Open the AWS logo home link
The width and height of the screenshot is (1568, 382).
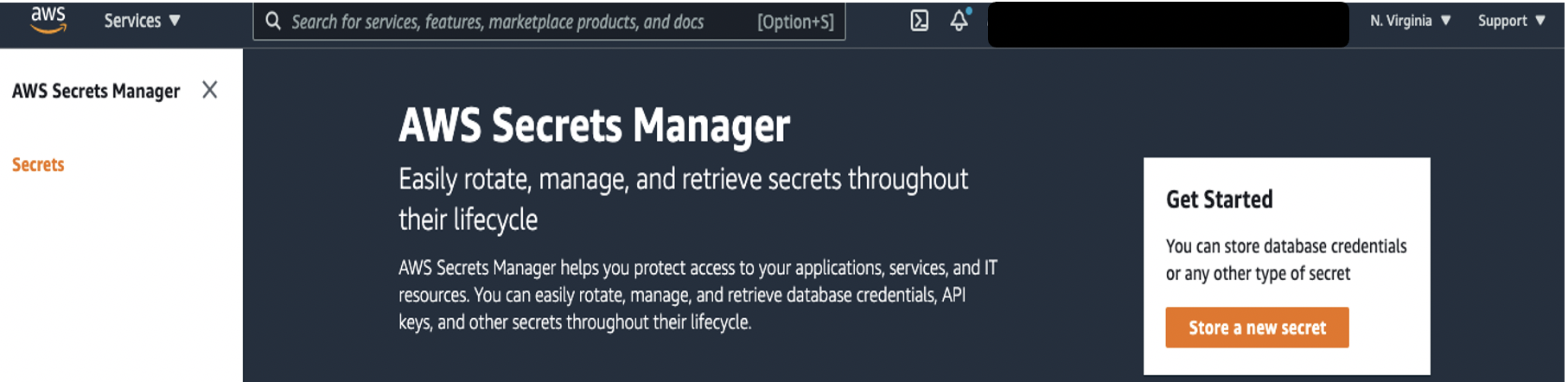coord(48,20)
